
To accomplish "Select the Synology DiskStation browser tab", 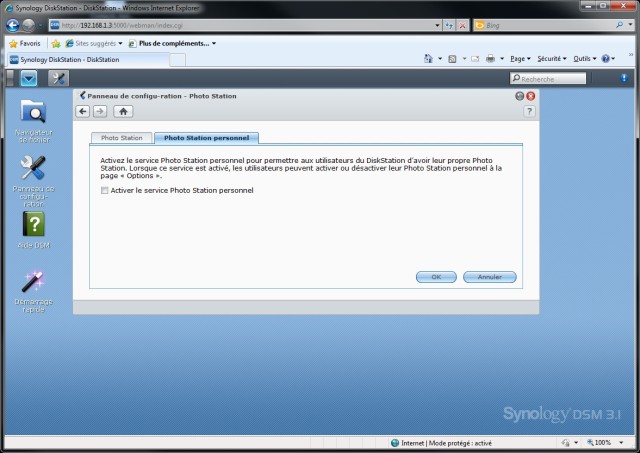I will coord(88,60).
